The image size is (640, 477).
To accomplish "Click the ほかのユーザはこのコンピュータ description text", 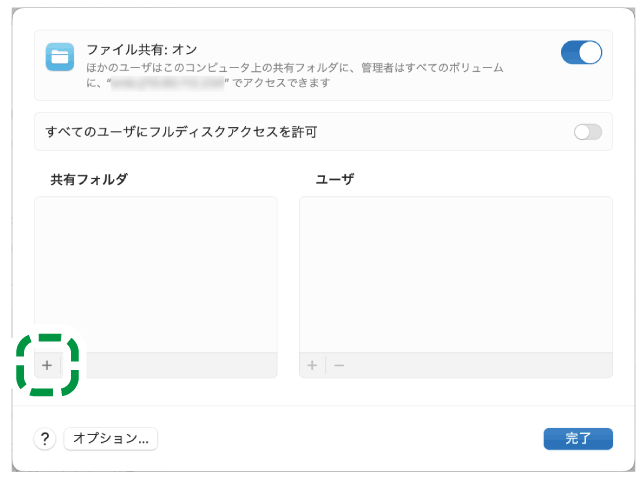I will [x=295, y=75].
